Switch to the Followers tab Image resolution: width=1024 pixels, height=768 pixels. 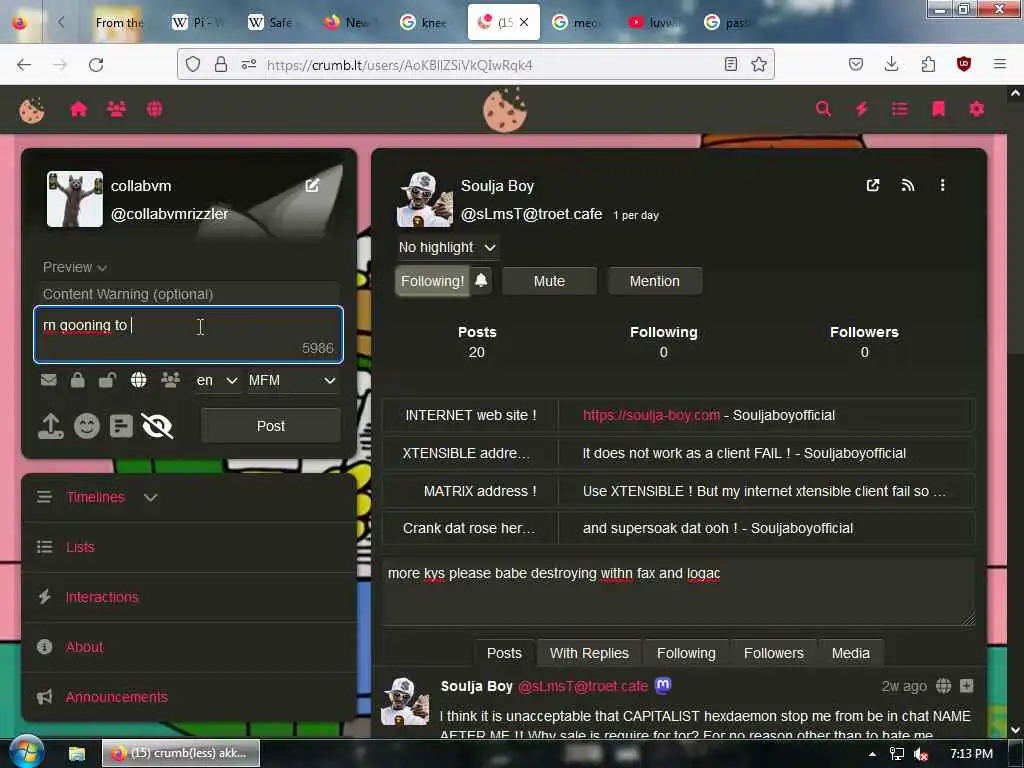pyautogui.click(x=773, y=653)
